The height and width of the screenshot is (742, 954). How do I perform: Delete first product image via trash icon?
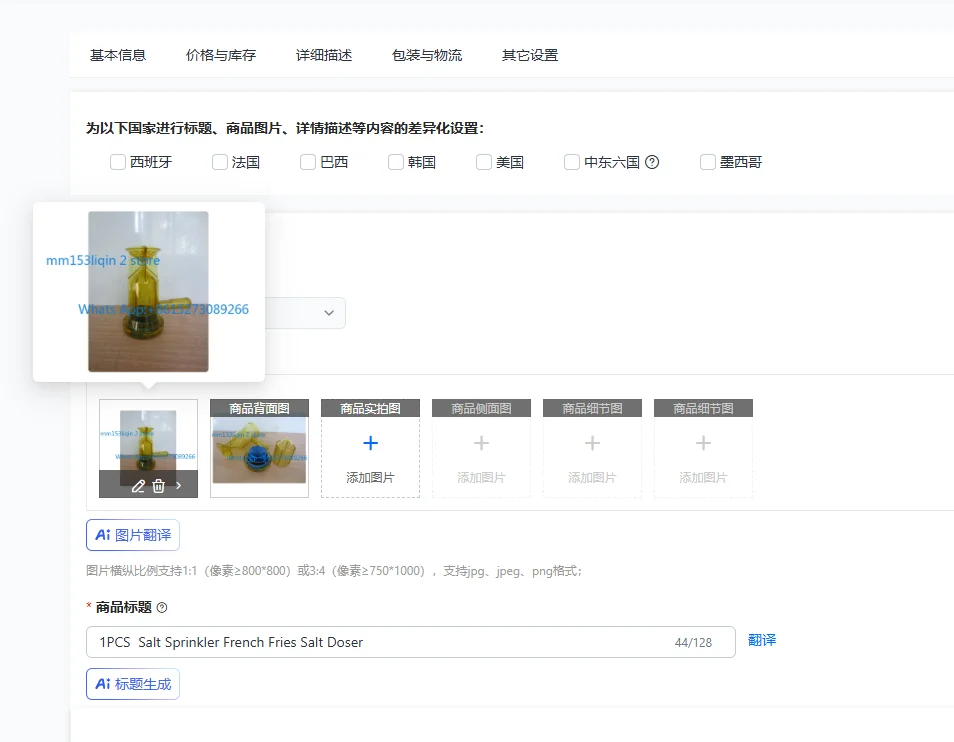[158, 486]
